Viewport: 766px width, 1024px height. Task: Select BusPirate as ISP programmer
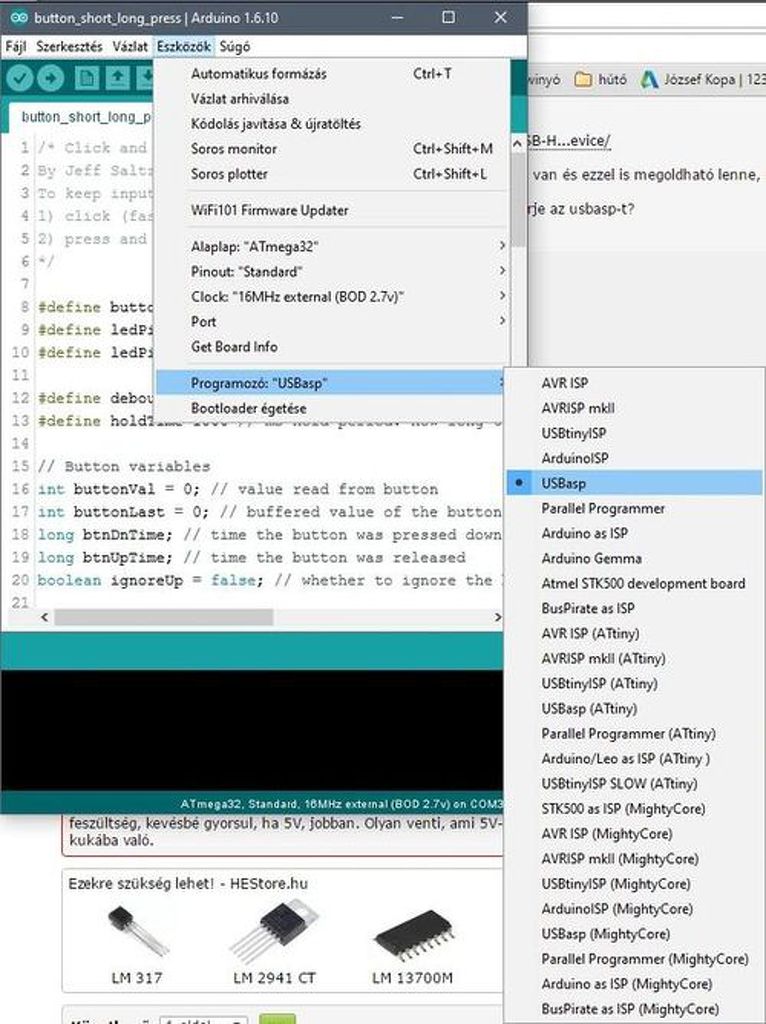pyautogui.click(x=633, y=608)
